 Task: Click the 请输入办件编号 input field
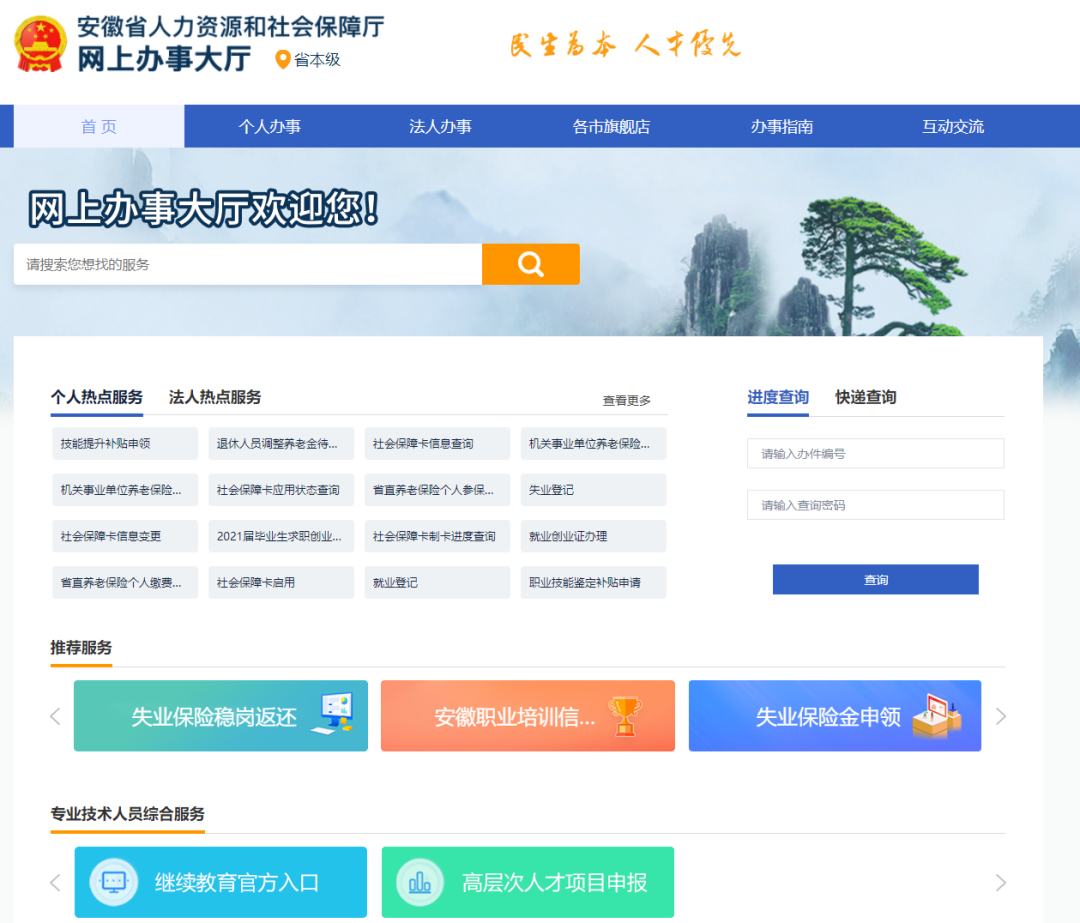875,453
